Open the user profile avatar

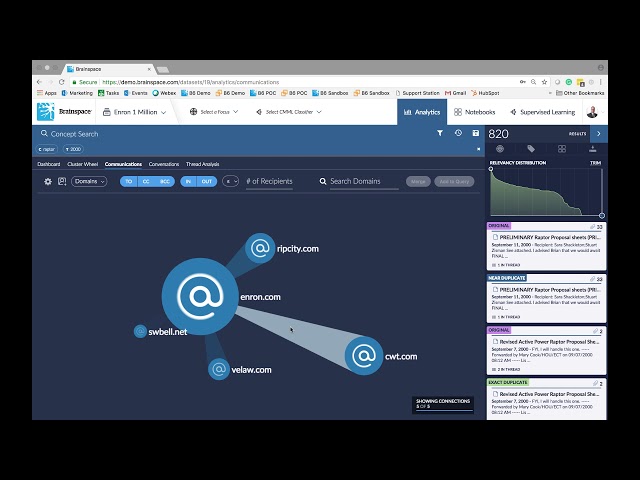pyautogui.click(x=592, y=112)
